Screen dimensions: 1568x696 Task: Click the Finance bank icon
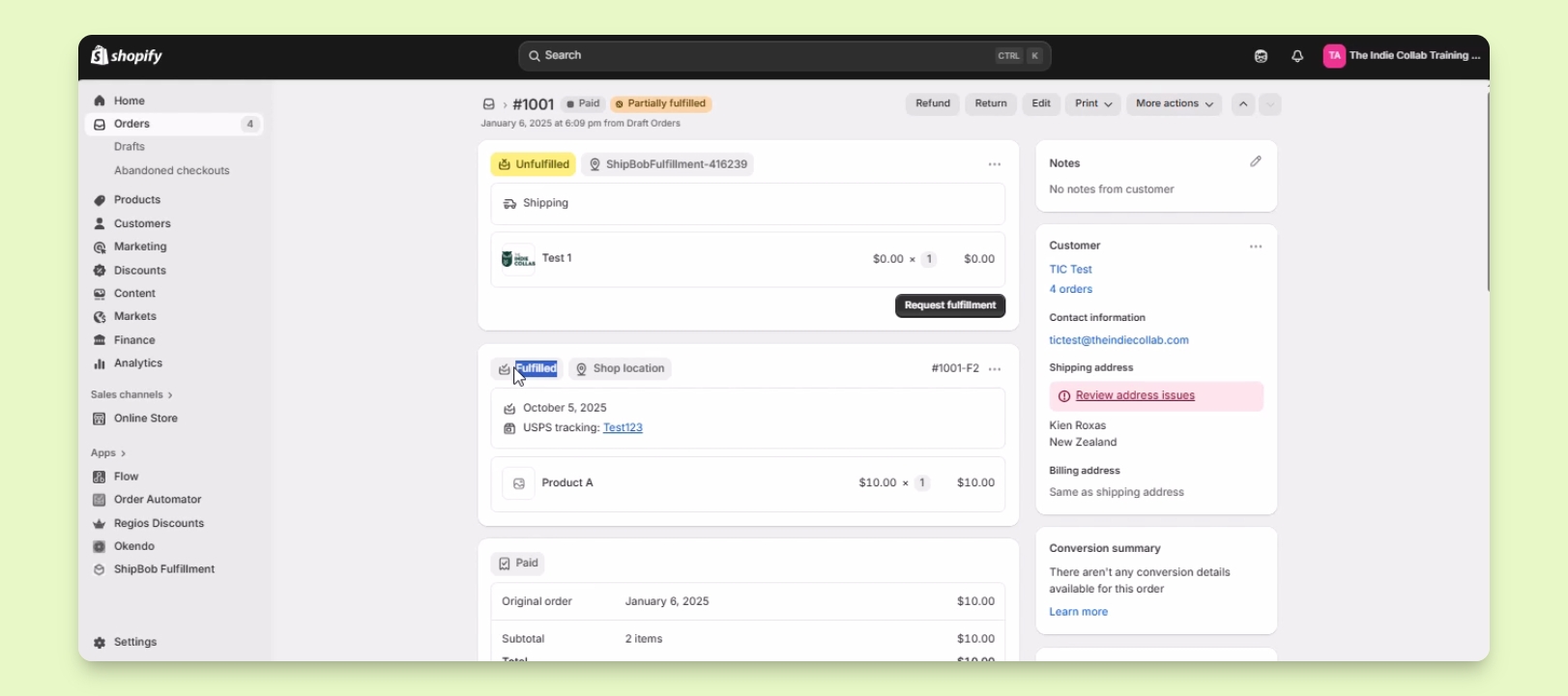coord(100,340)
